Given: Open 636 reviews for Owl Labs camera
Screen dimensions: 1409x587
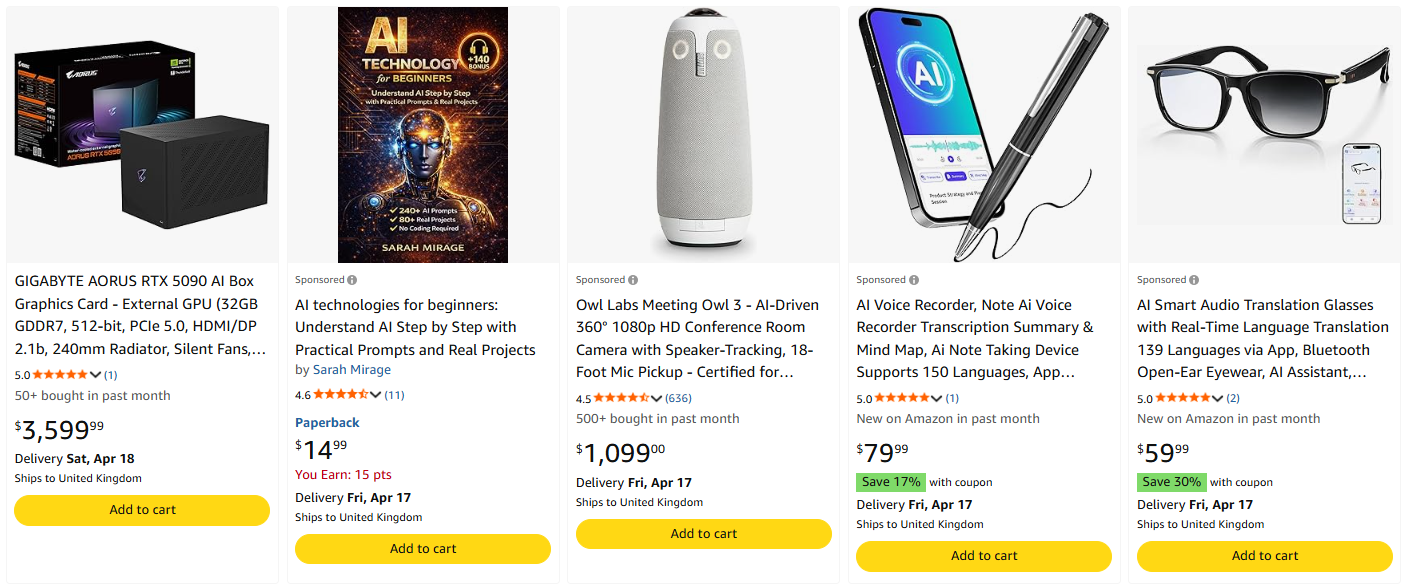Looking at the screenshot, I should (x=678, y=399).
